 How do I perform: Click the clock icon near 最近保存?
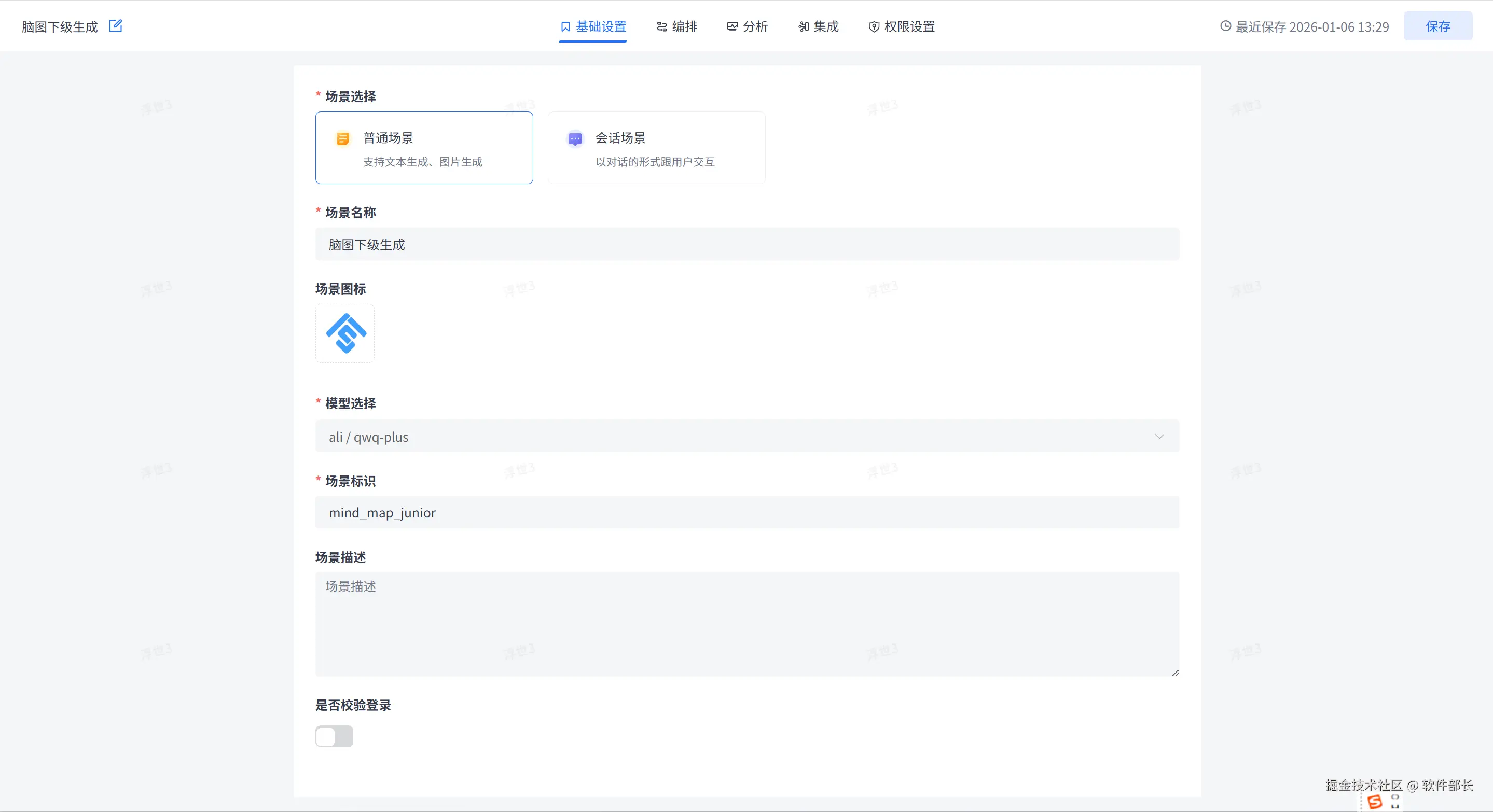click(x=1226, y=26)
